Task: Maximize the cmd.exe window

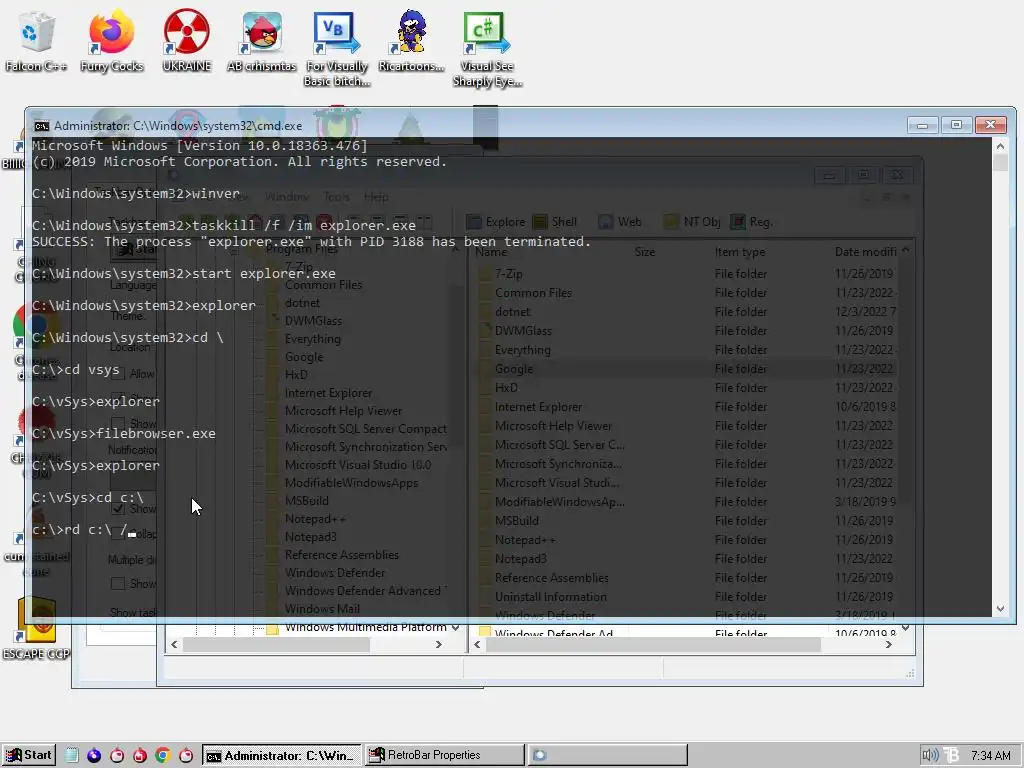Action: coord(956,125)
